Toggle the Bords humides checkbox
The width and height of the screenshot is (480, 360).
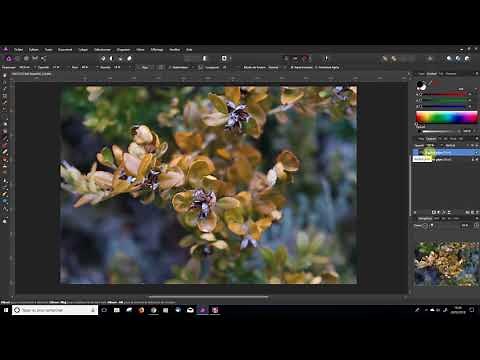[x=301, y=67]
